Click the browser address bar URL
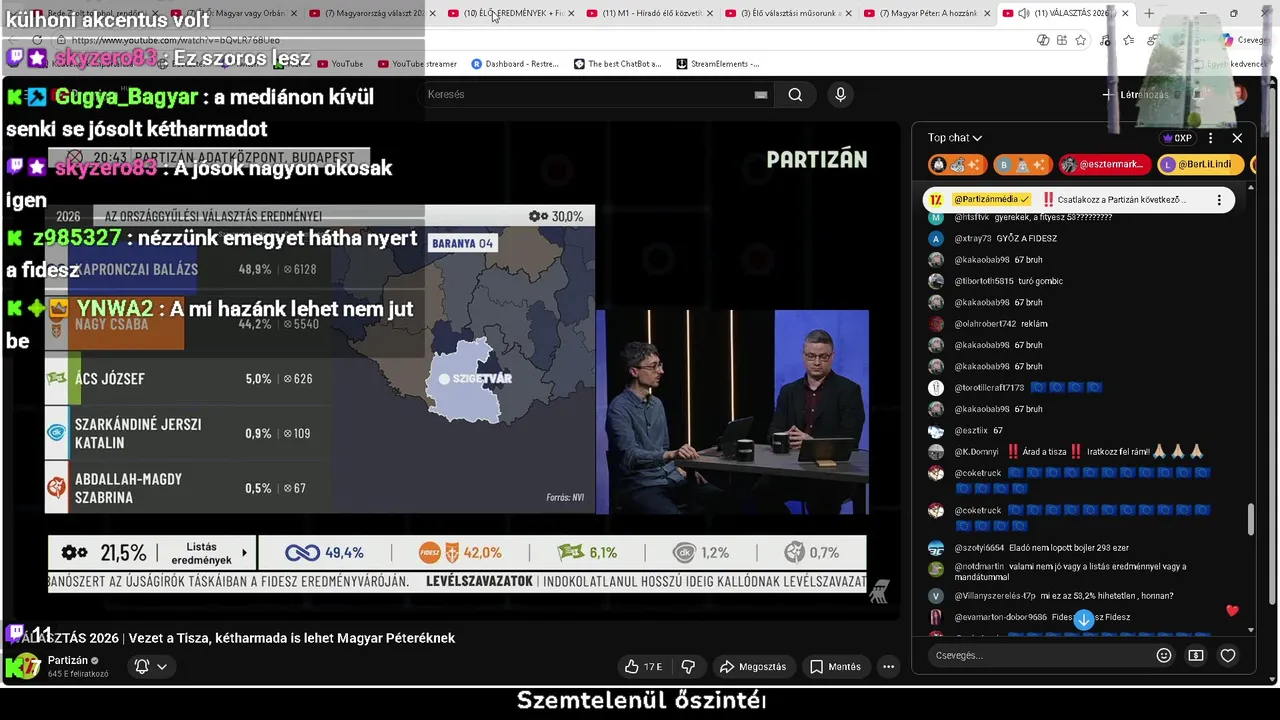1280x720 pixels. point(176,40)
